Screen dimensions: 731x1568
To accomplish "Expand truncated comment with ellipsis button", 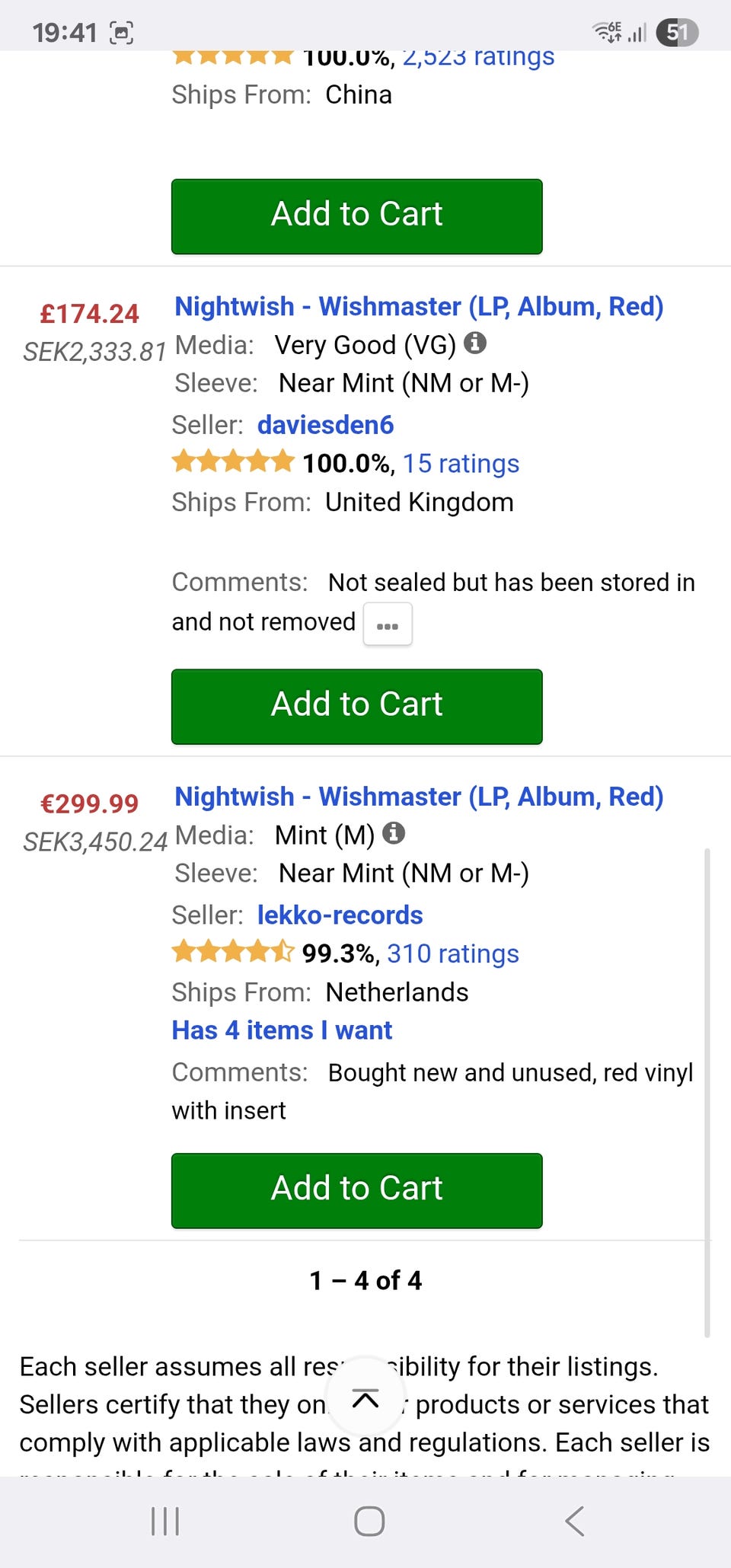I will pos(388,624).
